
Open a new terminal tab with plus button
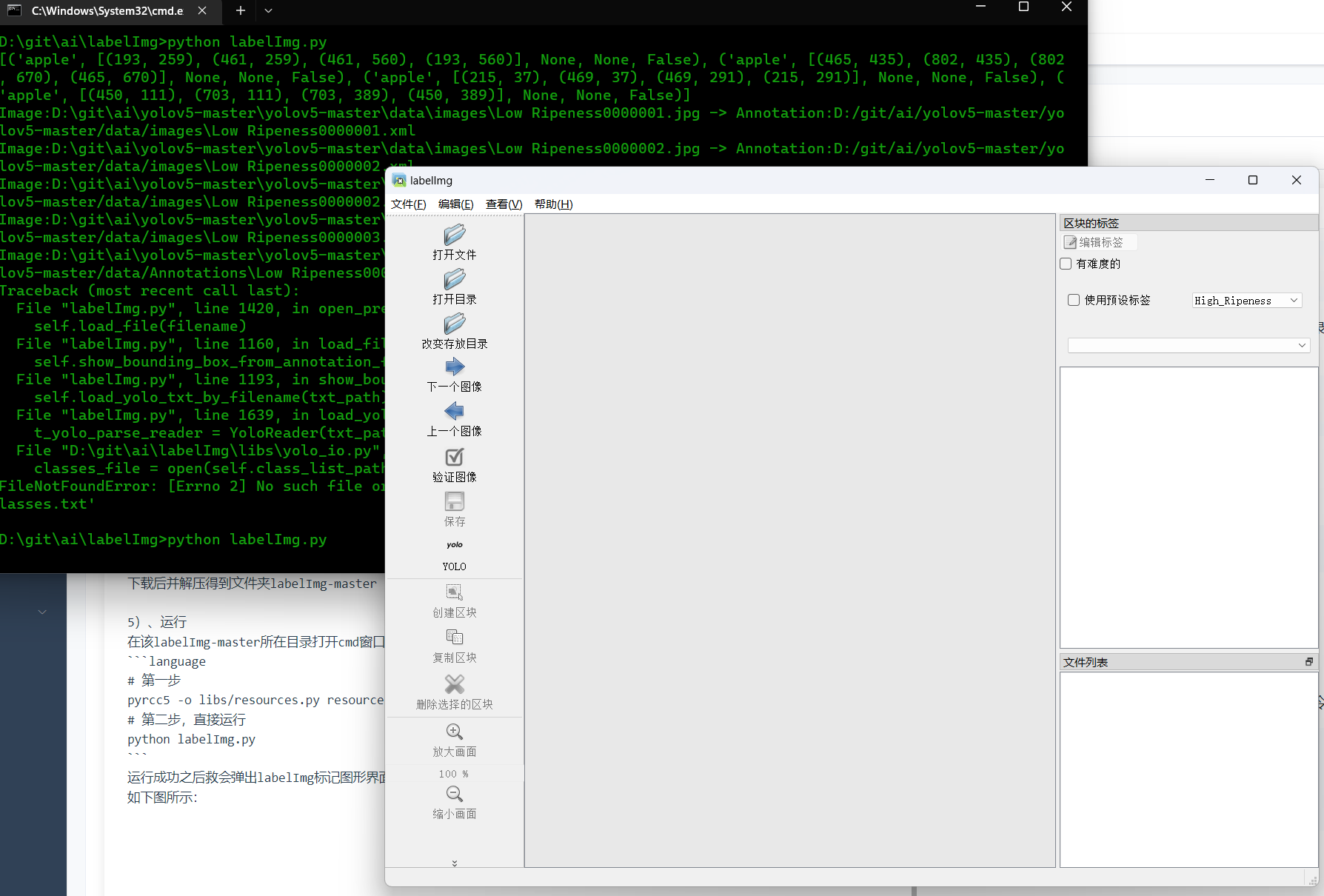point(240,10)
